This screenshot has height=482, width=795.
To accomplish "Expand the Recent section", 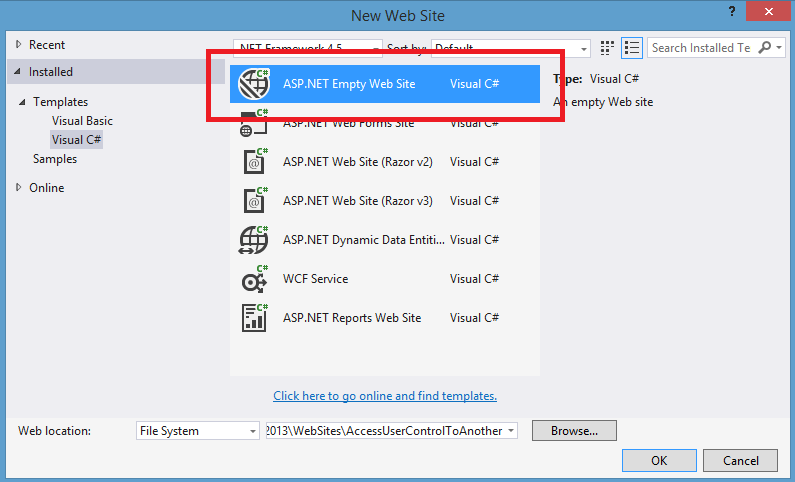I will 18,45.
